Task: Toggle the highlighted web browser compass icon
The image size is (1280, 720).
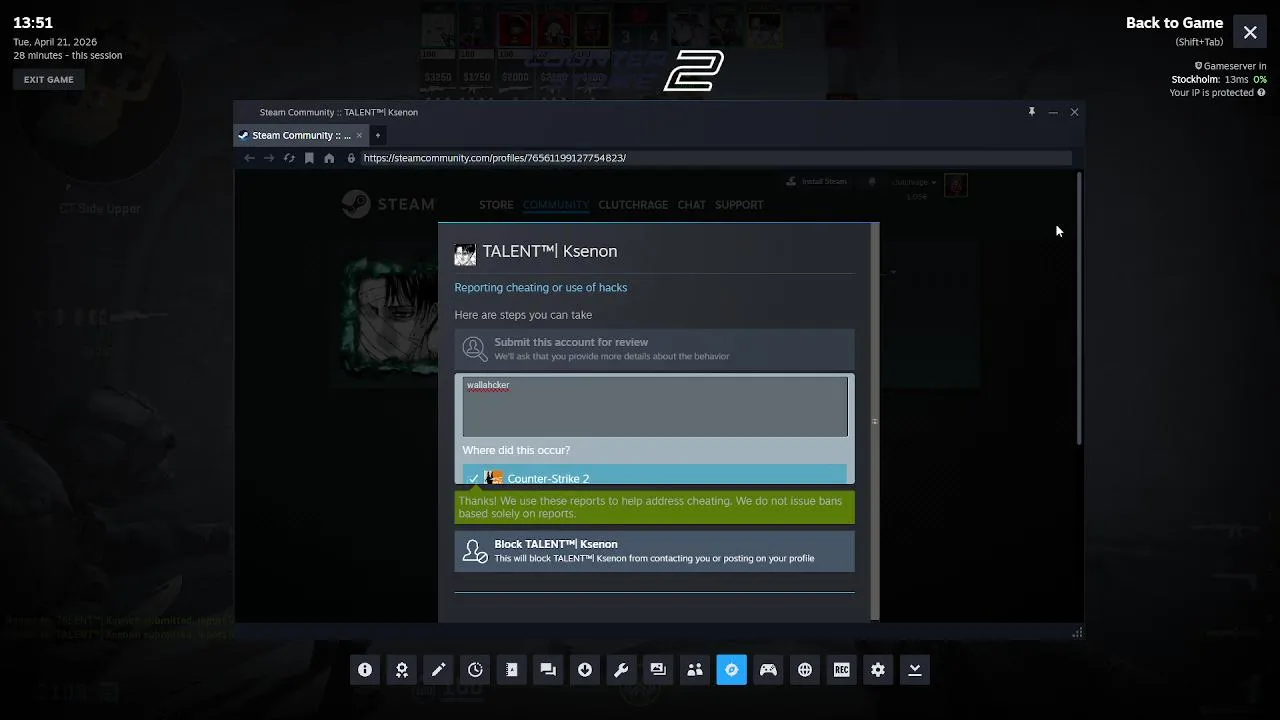Action: click(x=731, y=670)
